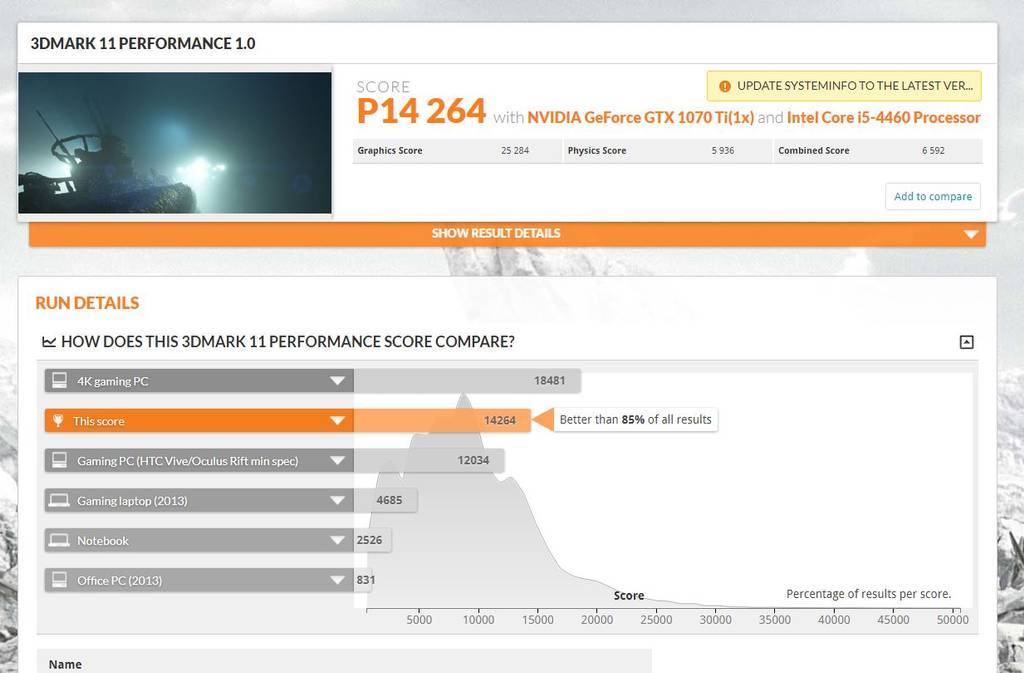Expand the Gaming PC (HTC Vive/Oculus Rift) arrow
Screen dimensions: 1024x673
pyautogui.click(x=337, y=460)
